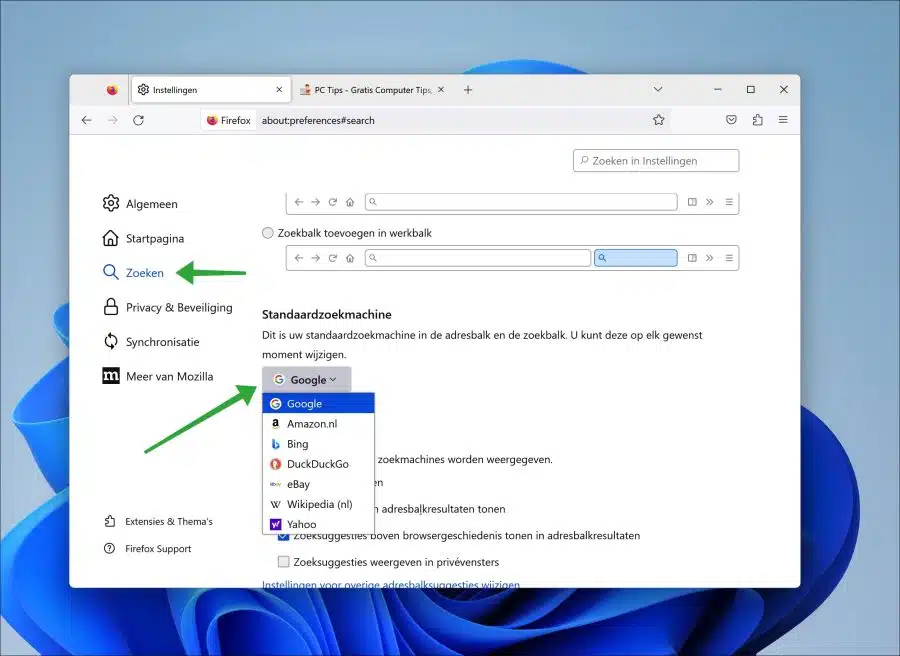
Task: Switch to the PC Tips tab
Action: tap(373, 90)
